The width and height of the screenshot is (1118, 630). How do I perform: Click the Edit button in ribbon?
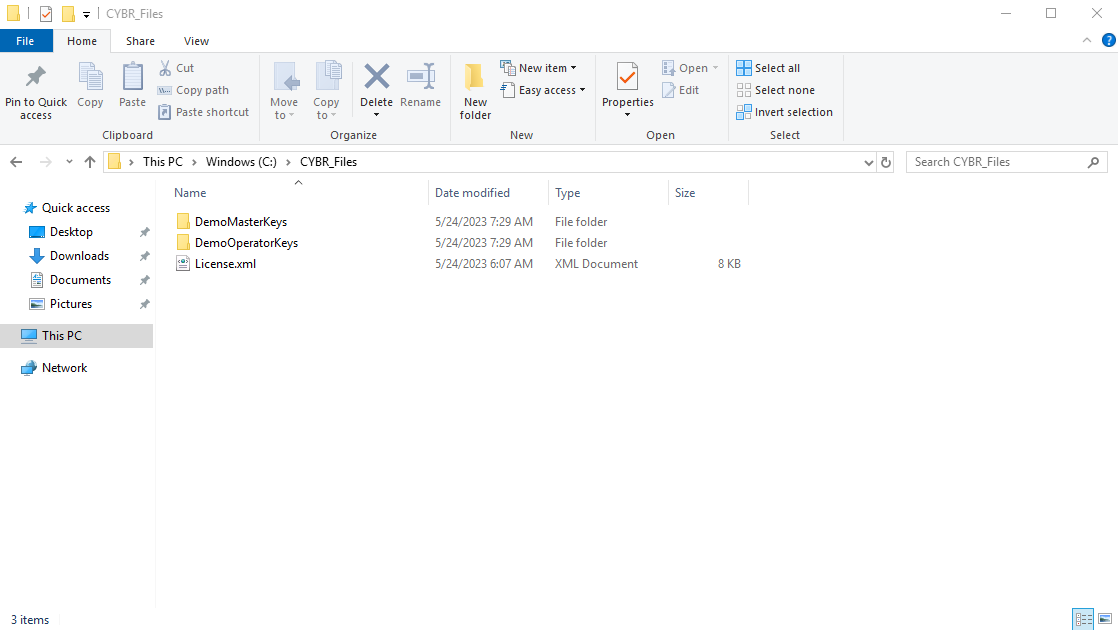pyautogui.click(x=680, y=90)
